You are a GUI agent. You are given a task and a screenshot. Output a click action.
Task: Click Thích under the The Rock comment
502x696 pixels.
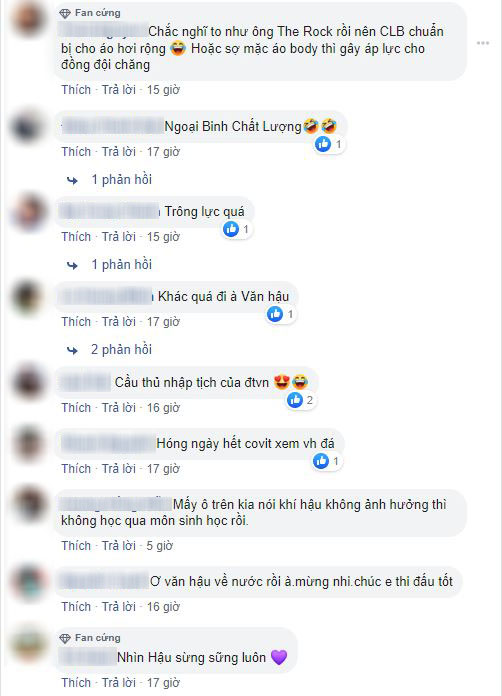point(76,90)
